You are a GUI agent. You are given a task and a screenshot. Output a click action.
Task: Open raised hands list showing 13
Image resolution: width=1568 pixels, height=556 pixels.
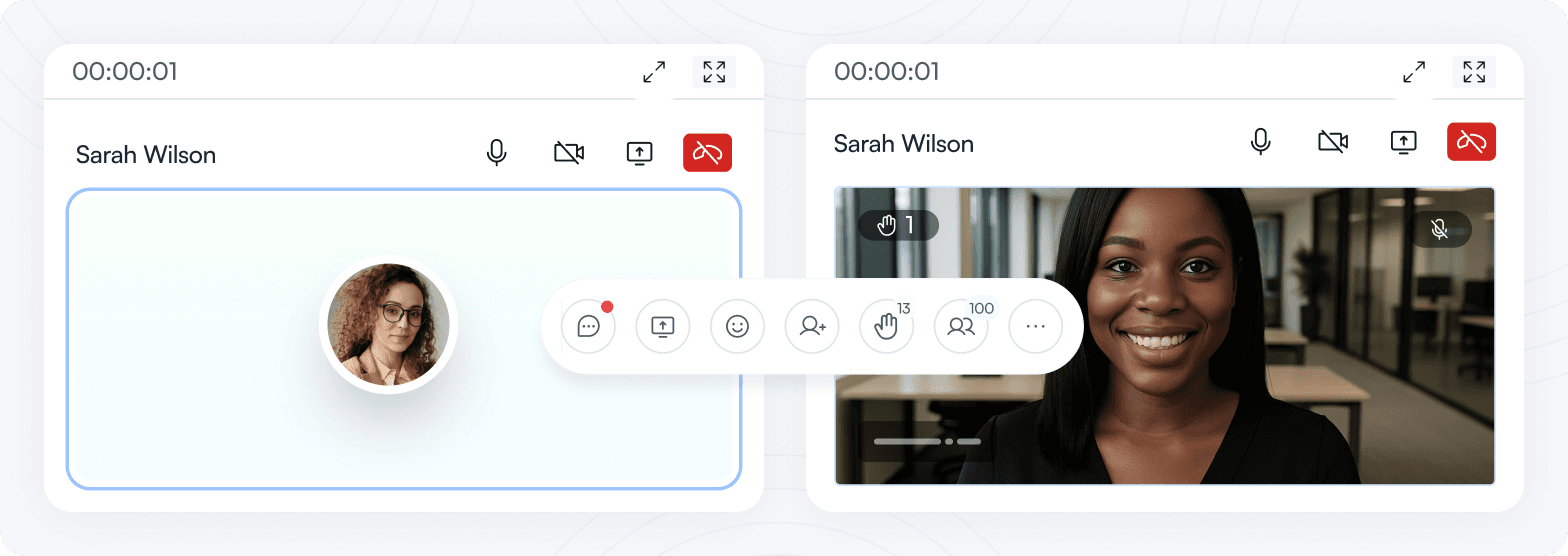coord(886,326)
